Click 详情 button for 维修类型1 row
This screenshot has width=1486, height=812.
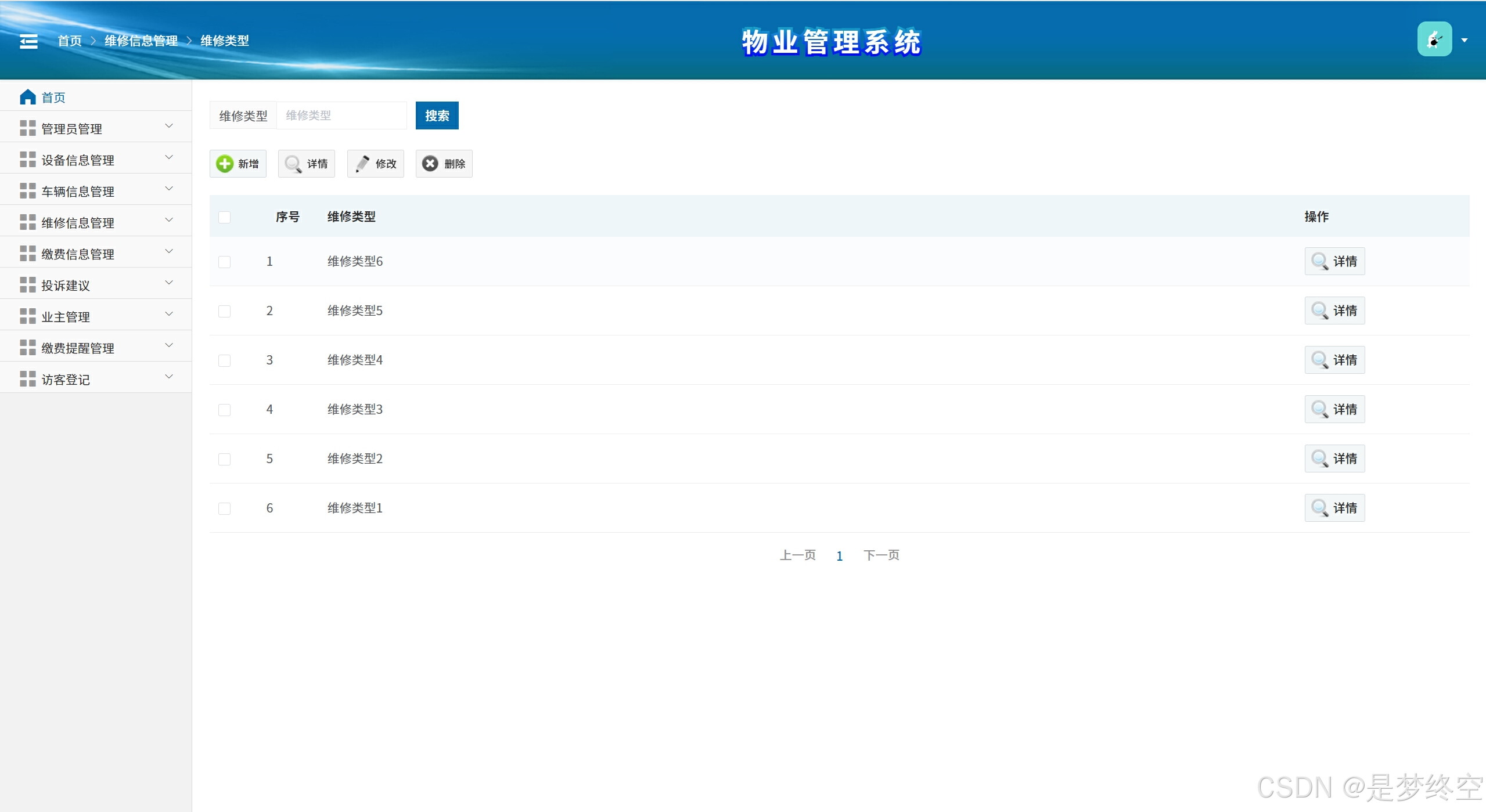[1334, 508]
